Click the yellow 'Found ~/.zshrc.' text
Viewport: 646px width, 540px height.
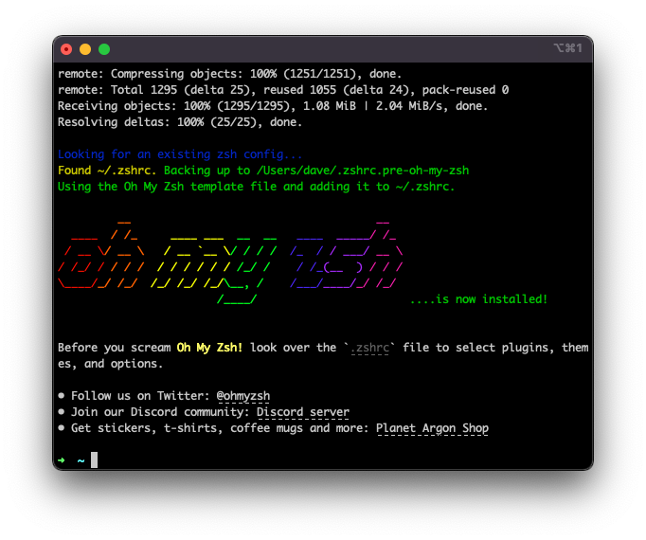tap(107, 171)
